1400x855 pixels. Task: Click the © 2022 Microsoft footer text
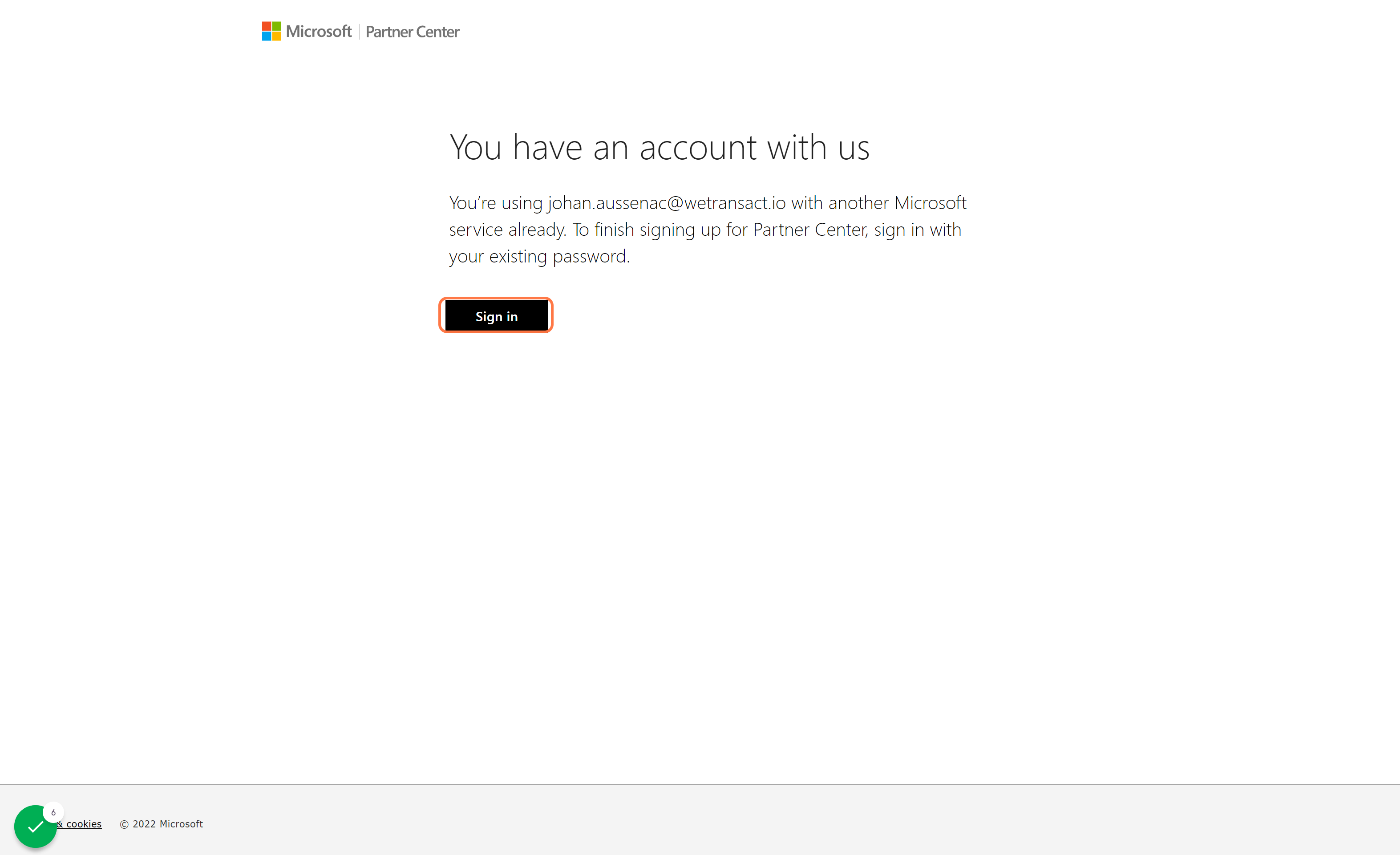pos(162,824)
